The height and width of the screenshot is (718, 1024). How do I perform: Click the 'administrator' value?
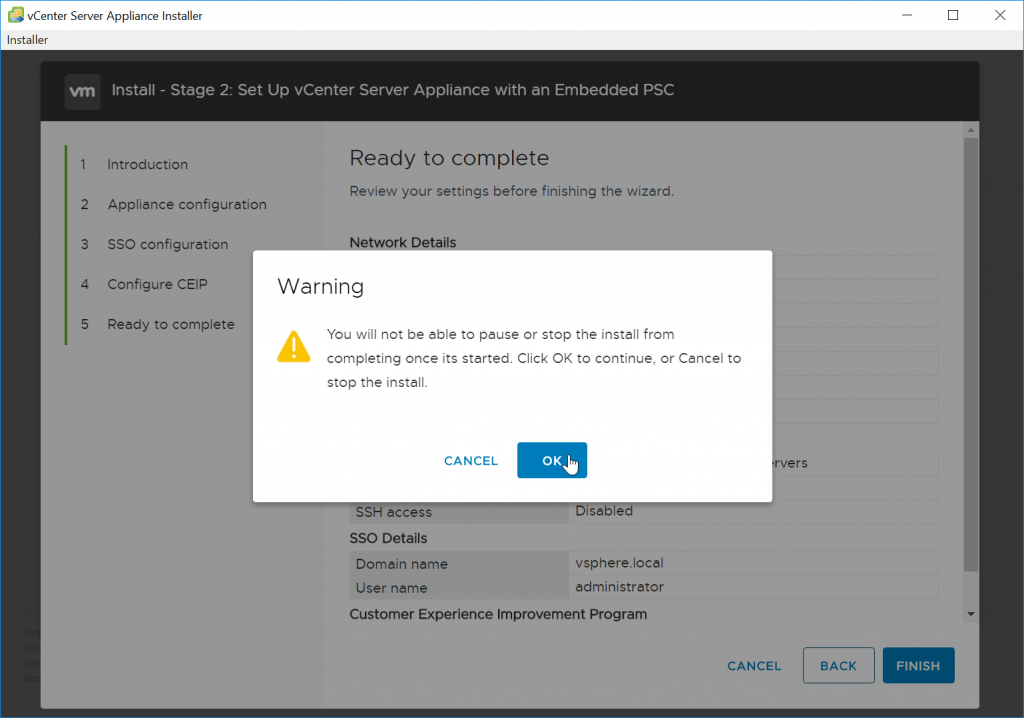[619, 587]
